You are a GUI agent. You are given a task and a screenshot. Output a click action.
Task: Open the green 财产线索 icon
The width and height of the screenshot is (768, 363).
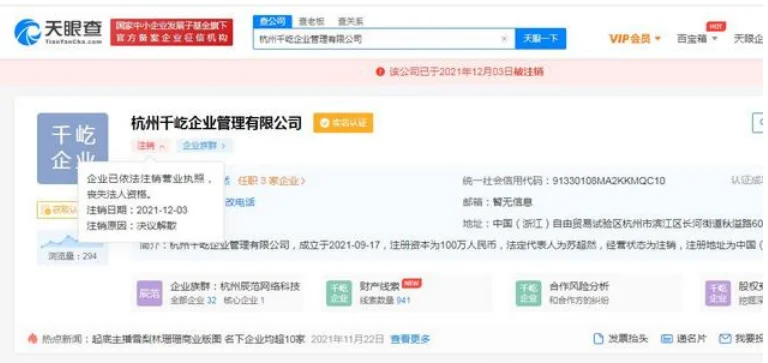(339, 293)
